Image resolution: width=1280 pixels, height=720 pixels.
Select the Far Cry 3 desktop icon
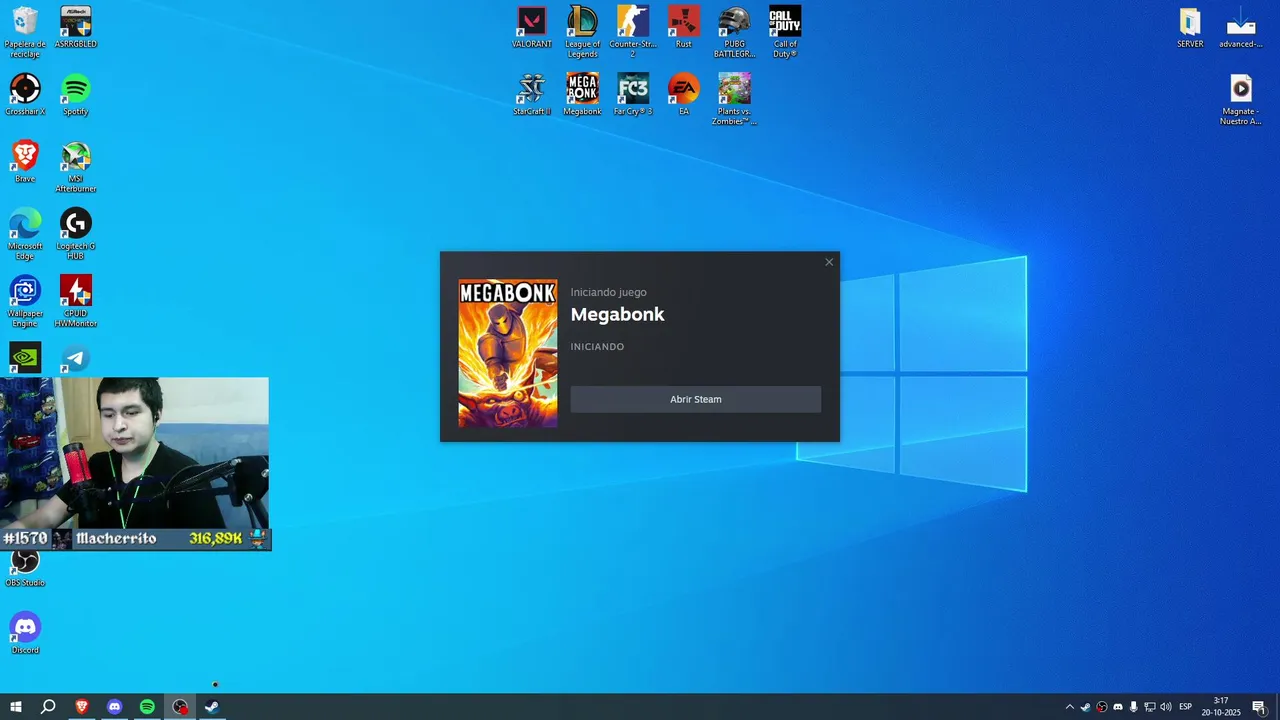click(633, 95)
